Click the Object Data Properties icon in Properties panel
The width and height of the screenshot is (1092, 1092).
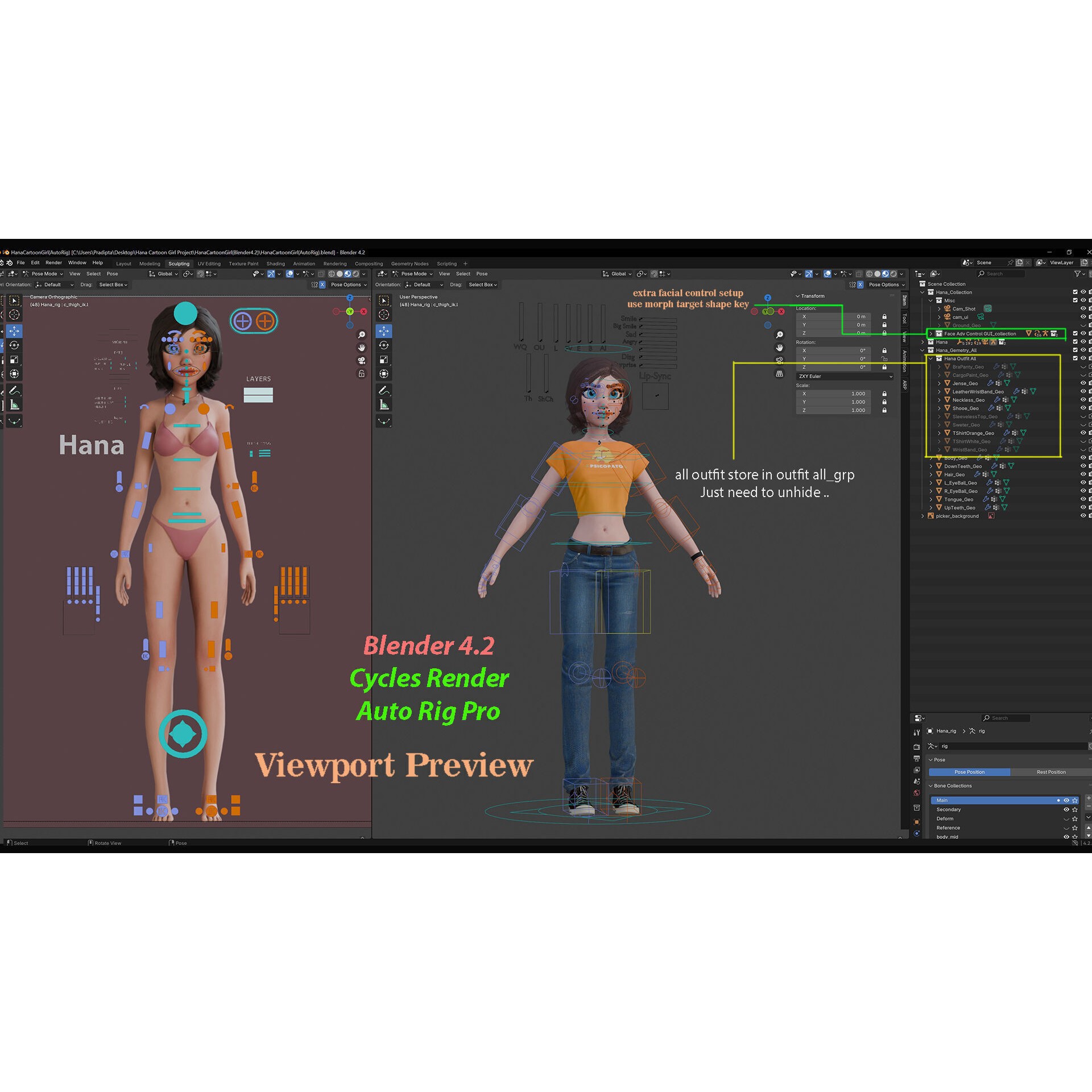click(917, 832)
